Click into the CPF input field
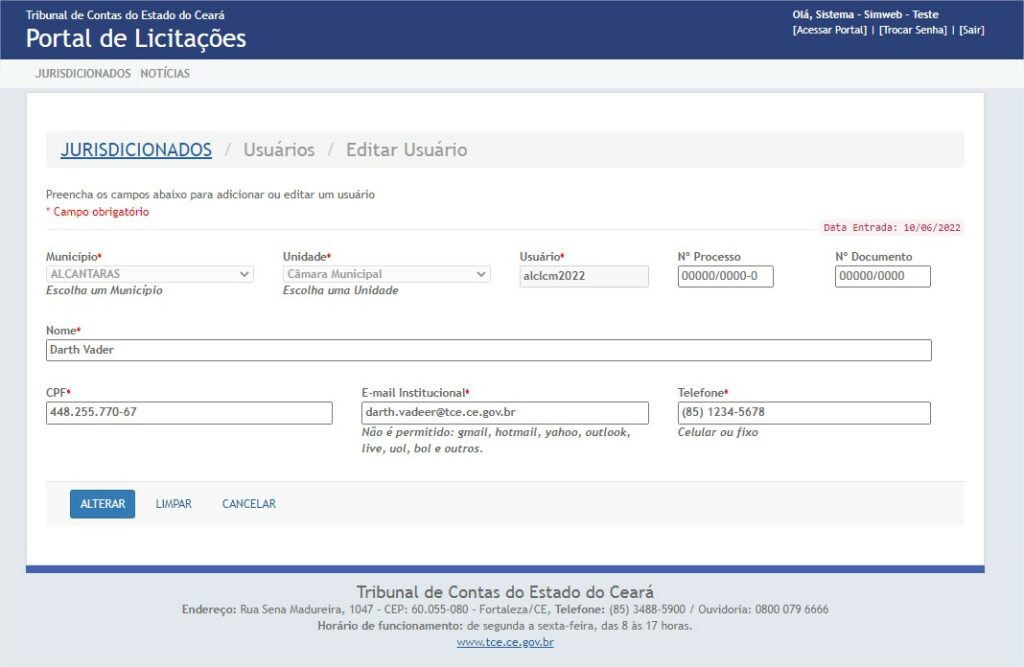 pyautogui.click(x=189, y=413)
